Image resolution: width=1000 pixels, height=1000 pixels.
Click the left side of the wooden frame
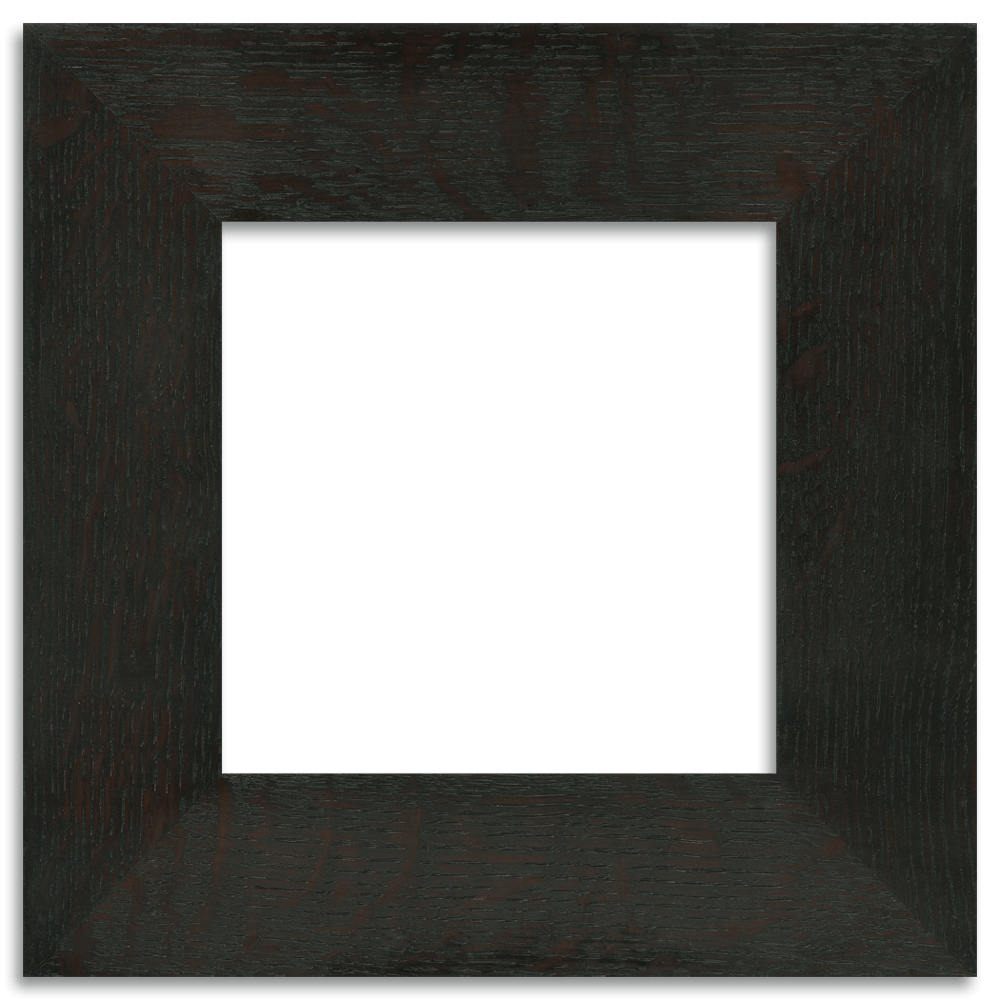pos(120,500)
